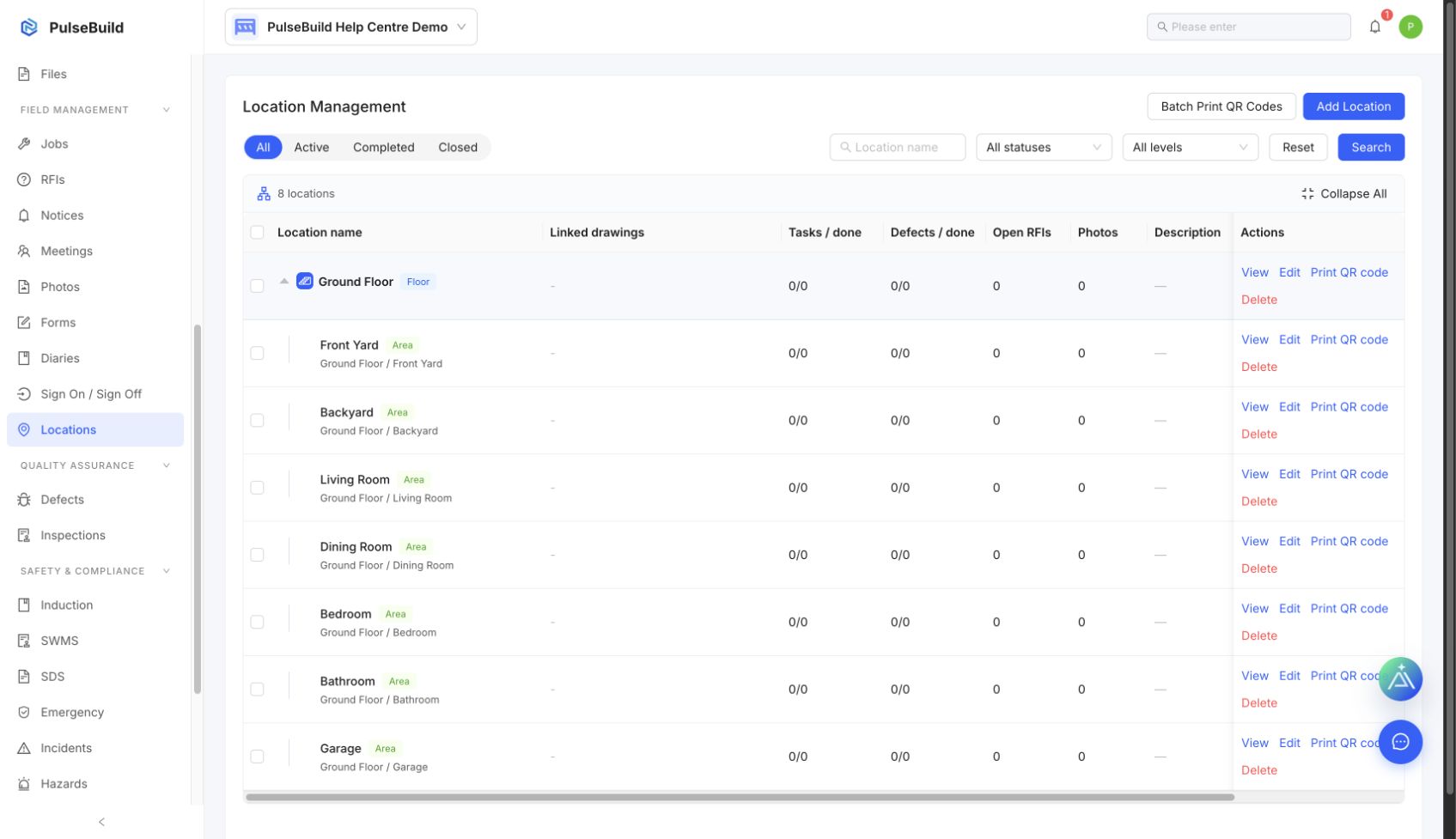The width and height of the screenshot is (1456, 839).
Task: Click the Add Location button
Action: (1353, 106)
